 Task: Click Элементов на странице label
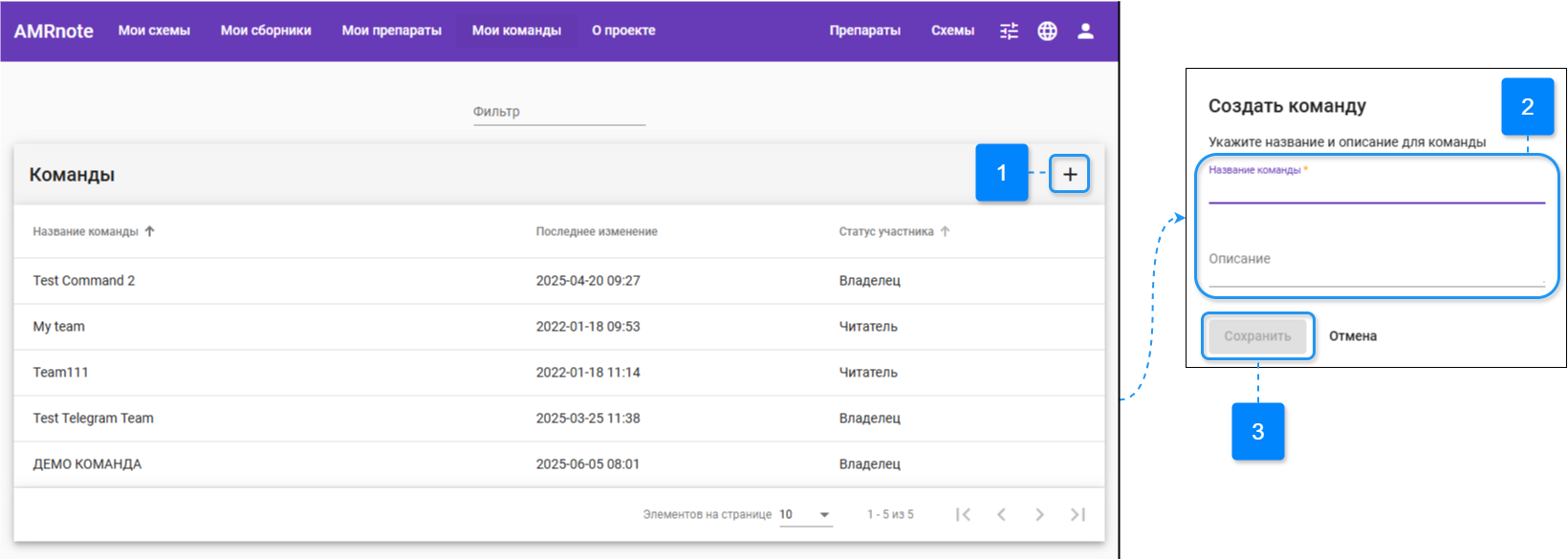click(708, 514)
